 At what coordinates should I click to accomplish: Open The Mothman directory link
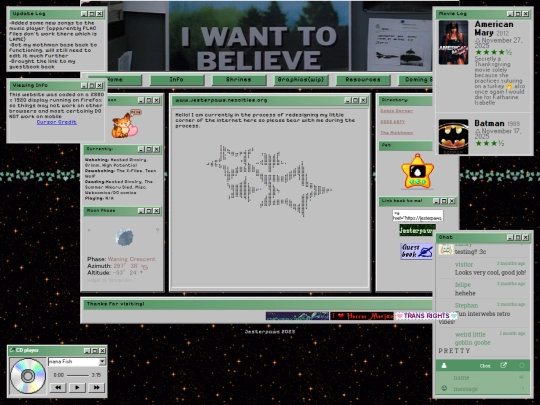(396, 133)
